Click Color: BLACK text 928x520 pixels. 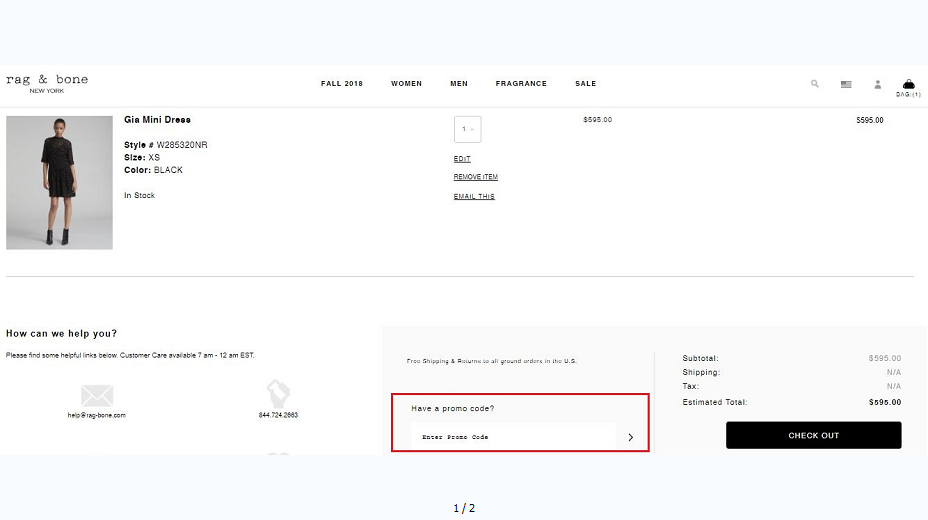click(x=153, y=170)
